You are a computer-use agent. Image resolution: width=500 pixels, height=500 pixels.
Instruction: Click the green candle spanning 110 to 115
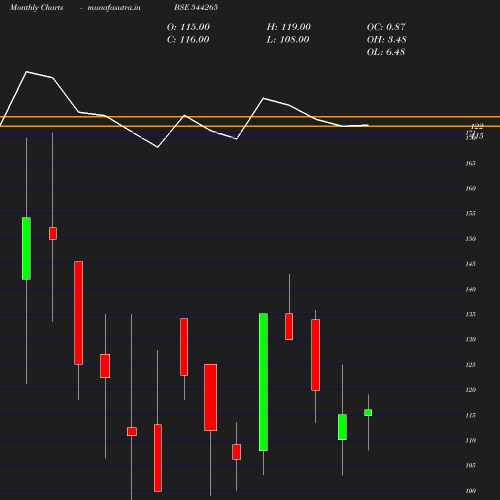coord(342,427)
